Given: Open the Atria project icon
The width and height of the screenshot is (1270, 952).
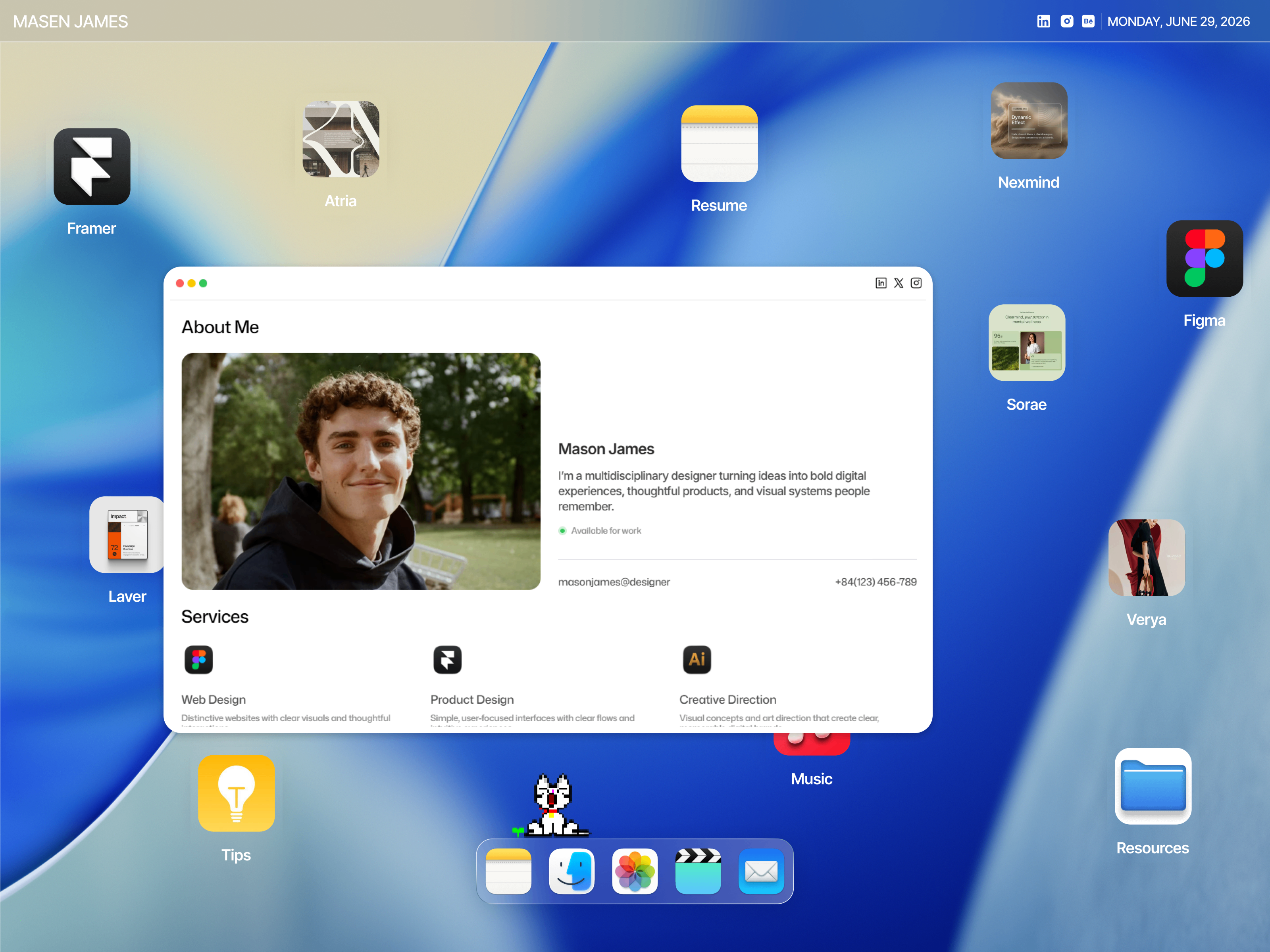Looking at the screenshot, I should tap(341, 140).
